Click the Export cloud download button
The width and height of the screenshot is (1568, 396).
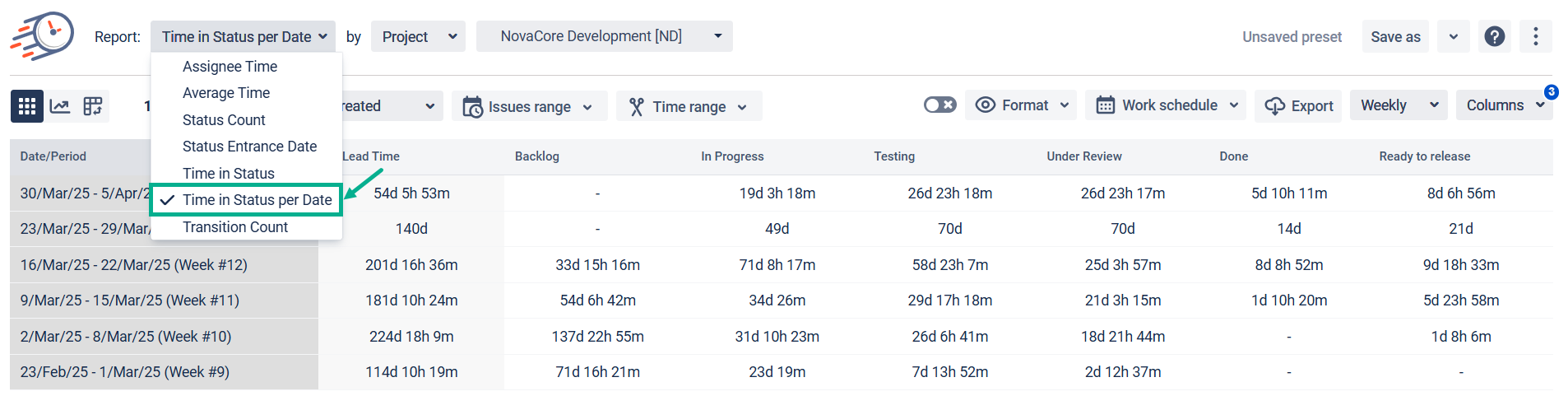click(x=1298, y=105)
